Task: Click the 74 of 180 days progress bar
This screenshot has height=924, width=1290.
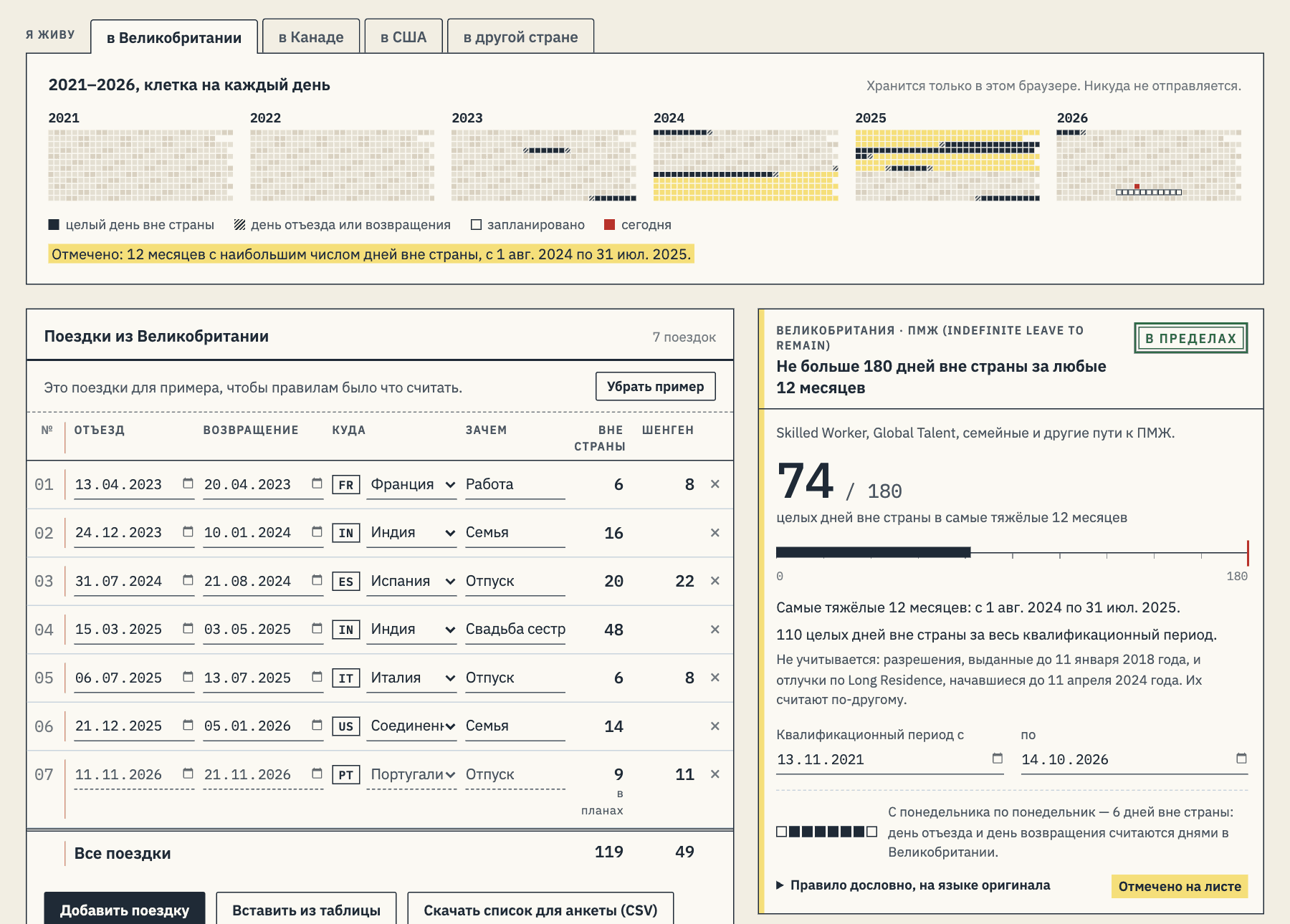Action: click(x=1012, y=552)
